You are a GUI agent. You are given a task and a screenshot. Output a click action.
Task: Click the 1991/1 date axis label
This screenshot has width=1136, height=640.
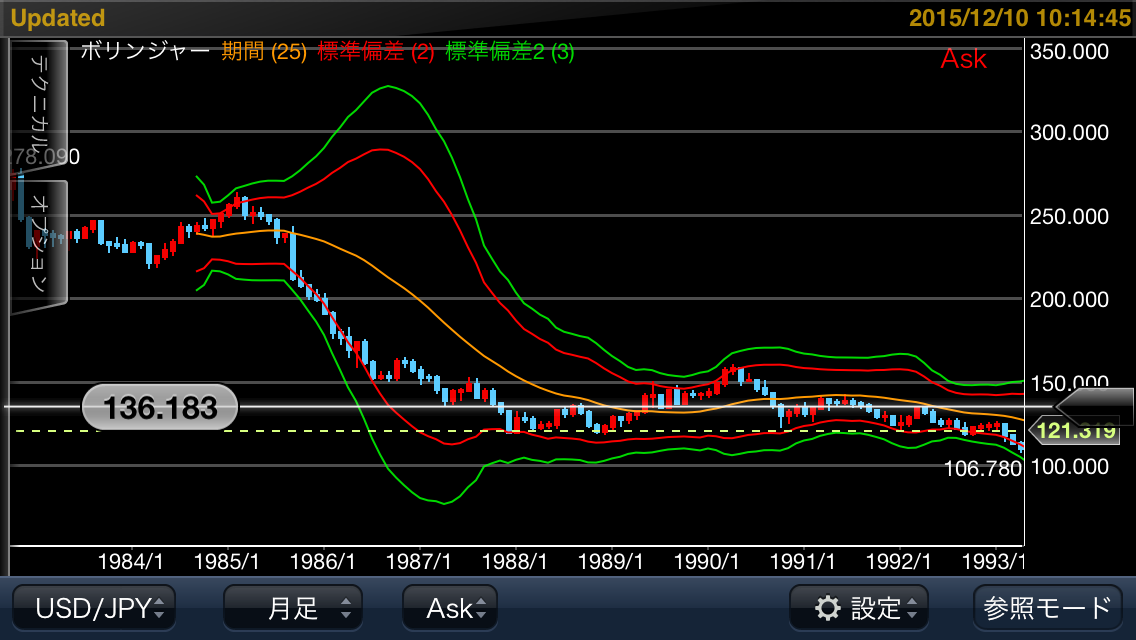[x=803, y=561]
